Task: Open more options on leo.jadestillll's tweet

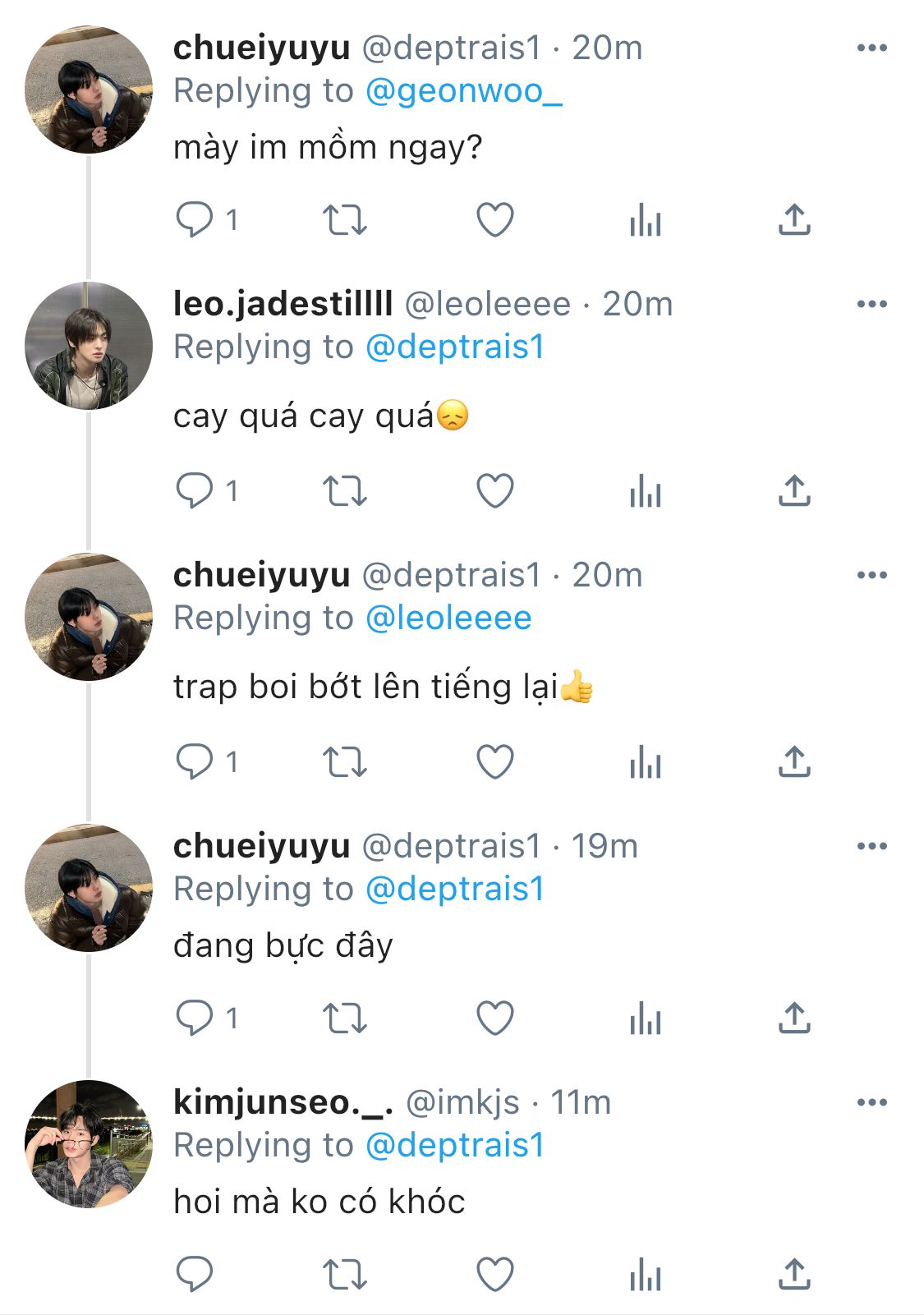Action: [x=871, y=304]
